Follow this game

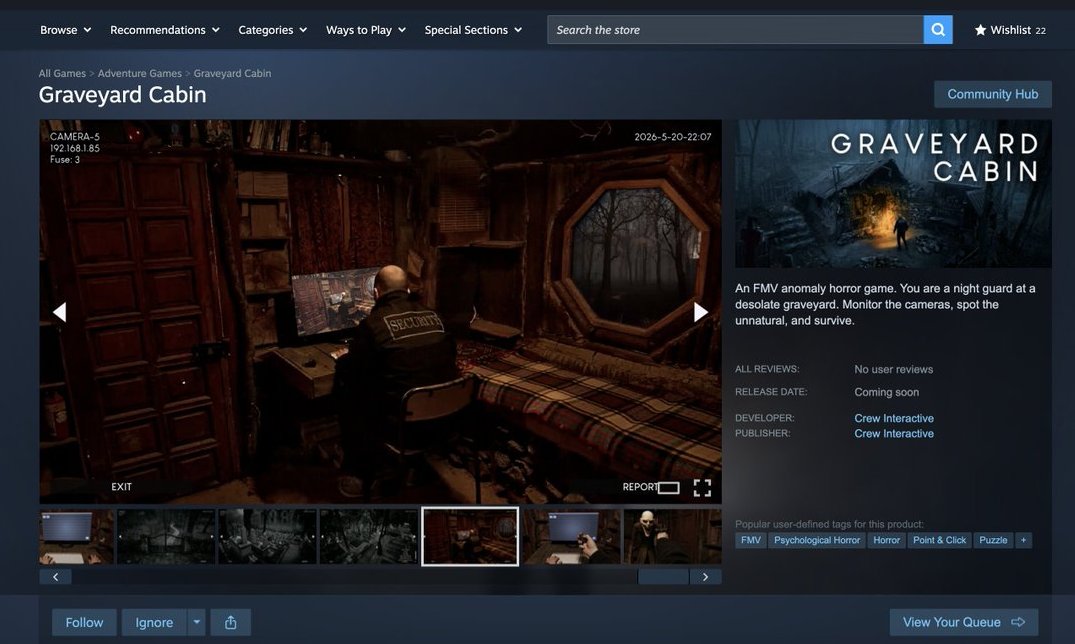pos(84,622)
